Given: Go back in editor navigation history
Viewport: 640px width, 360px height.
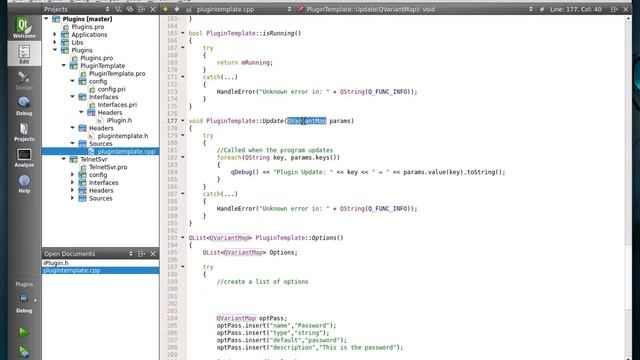Looking at the screenshot, I should click(x=165, y=9).
